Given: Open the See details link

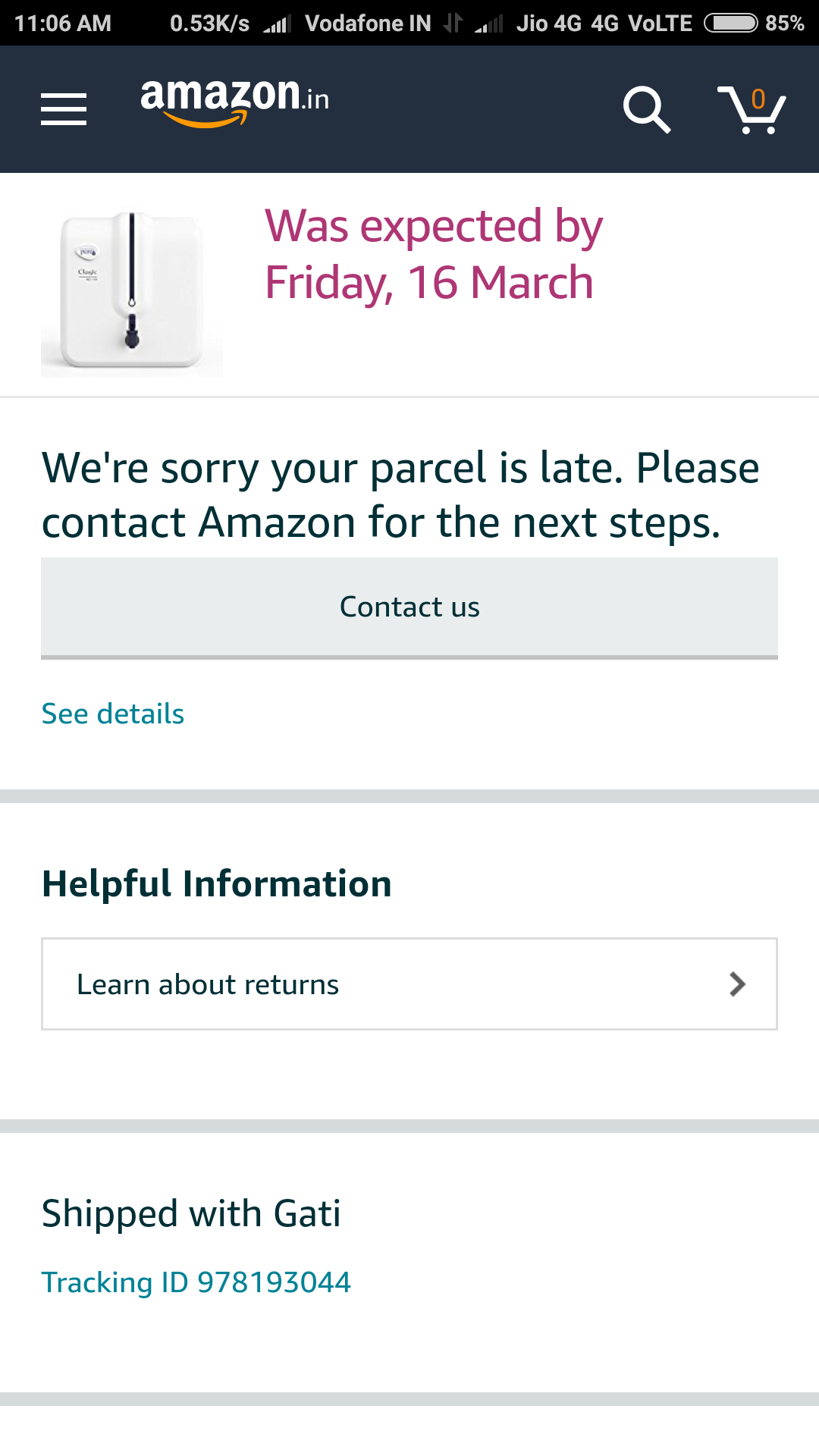Looking at the screenshot, I should click(113, 714).
